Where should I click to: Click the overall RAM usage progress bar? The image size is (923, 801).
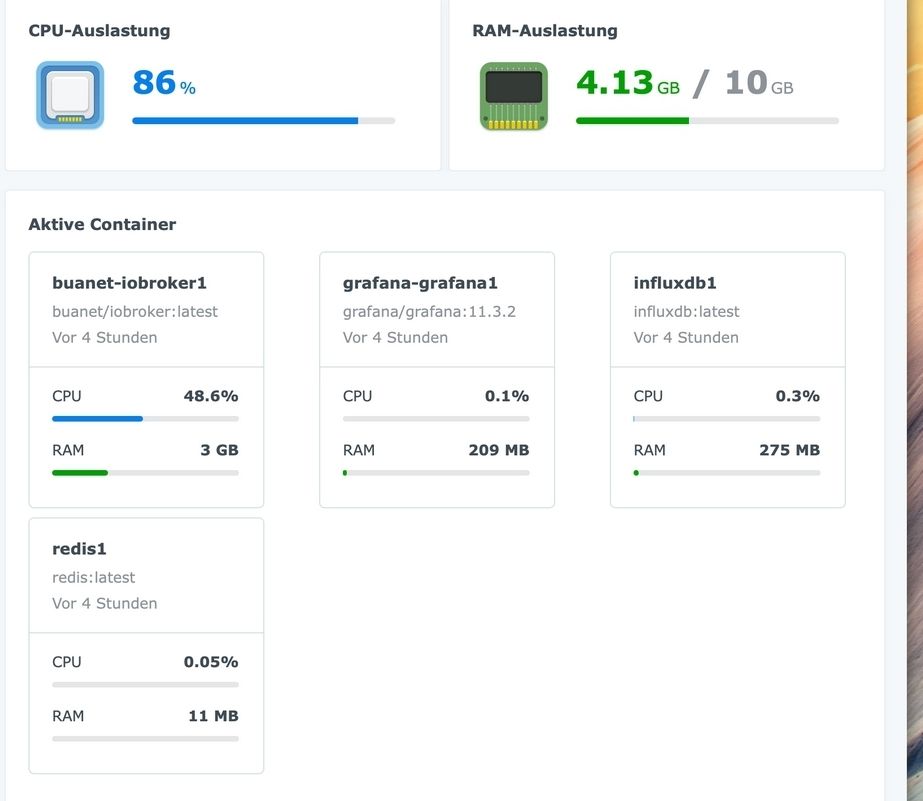pos(708,121)
